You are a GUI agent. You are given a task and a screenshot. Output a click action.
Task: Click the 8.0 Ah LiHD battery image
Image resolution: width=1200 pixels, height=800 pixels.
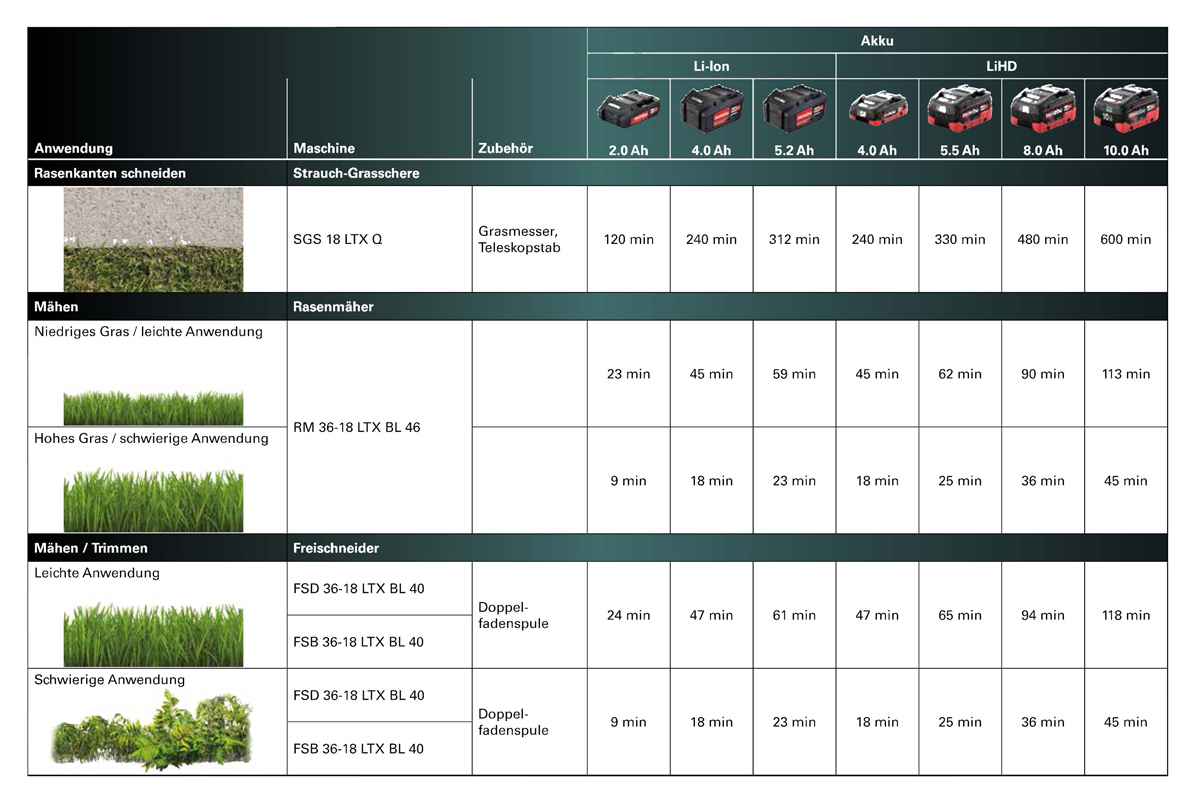point(1043,109)
